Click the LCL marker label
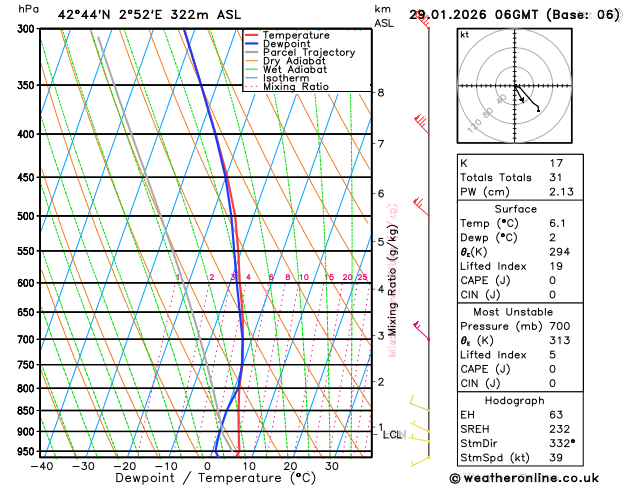 click(x=394, y=435)
